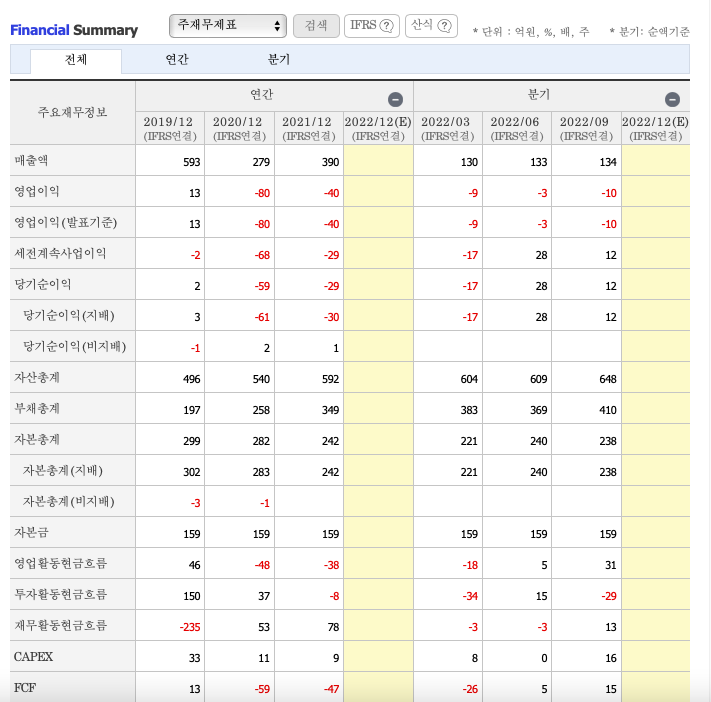Click the -68 value in 세전계속사업이익 row
Viewport: 711px width, 702px height.
point(262,255)
